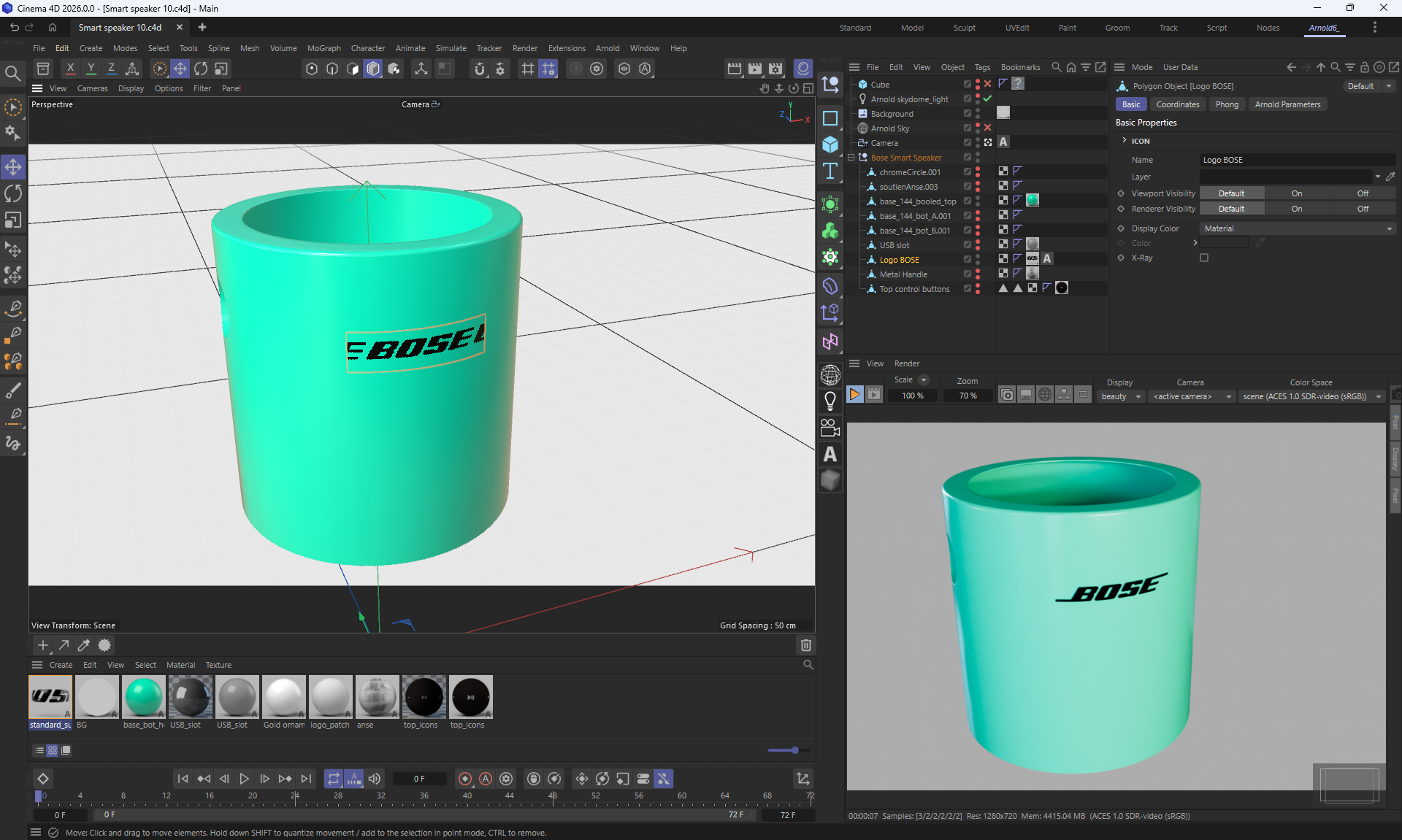Click the Text spline tool icon
The image size is (1402, 840).
(x=830, y=172)
